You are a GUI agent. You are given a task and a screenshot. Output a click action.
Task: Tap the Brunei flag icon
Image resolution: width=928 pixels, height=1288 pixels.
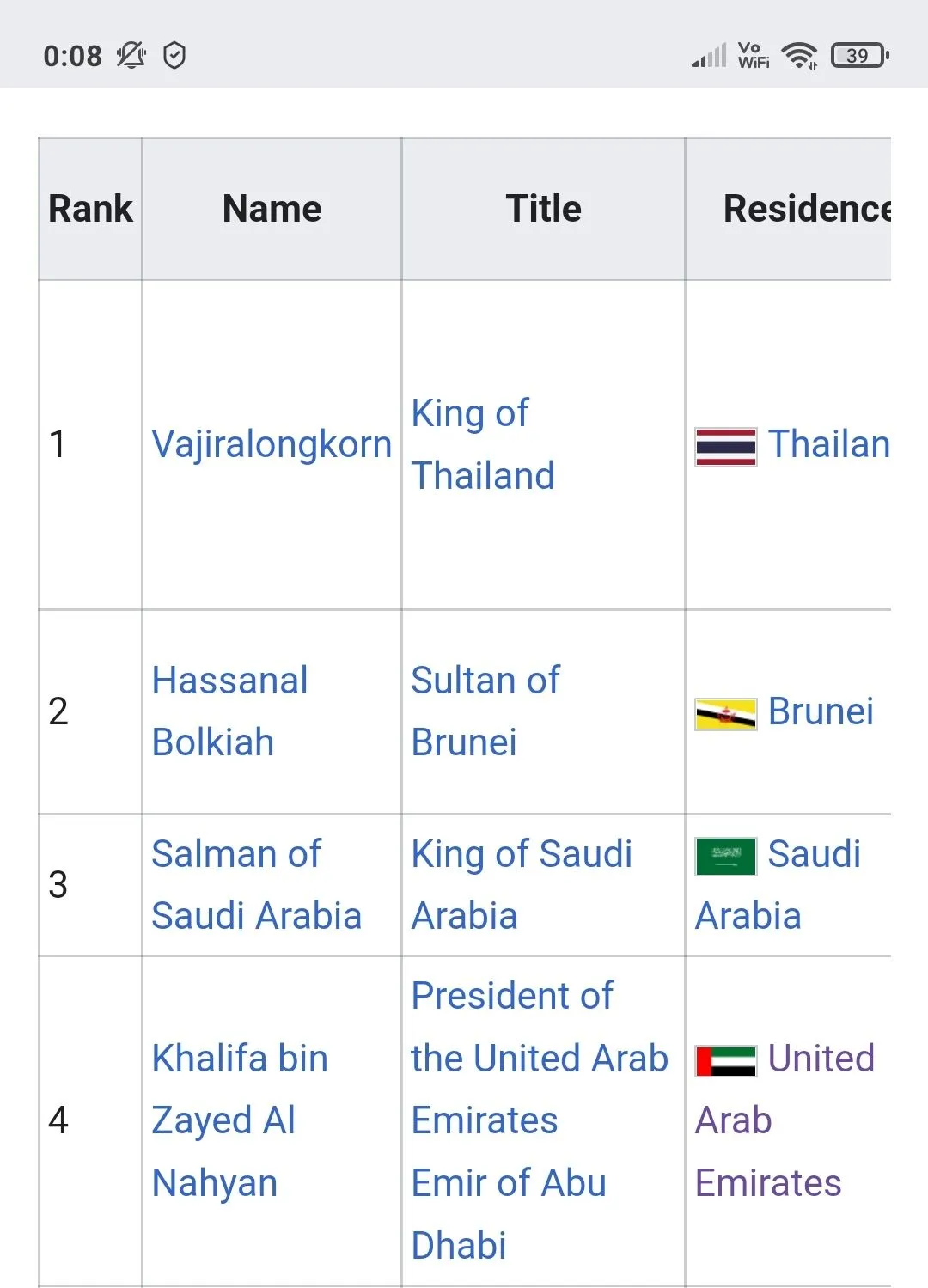point(725,713)
